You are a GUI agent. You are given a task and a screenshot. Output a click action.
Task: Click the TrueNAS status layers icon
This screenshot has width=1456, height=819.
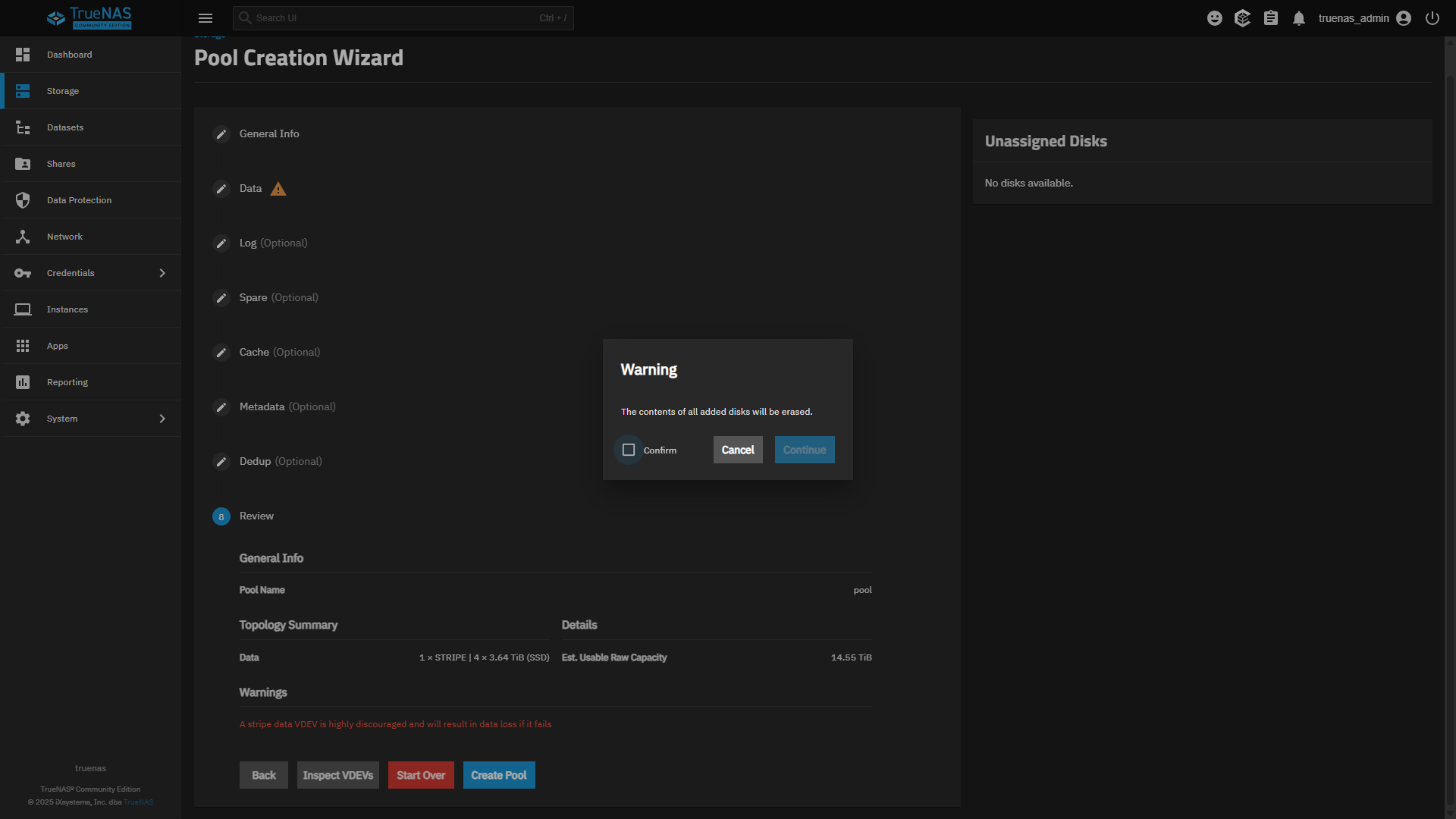pyautogui.click(x=1242, y=18)
